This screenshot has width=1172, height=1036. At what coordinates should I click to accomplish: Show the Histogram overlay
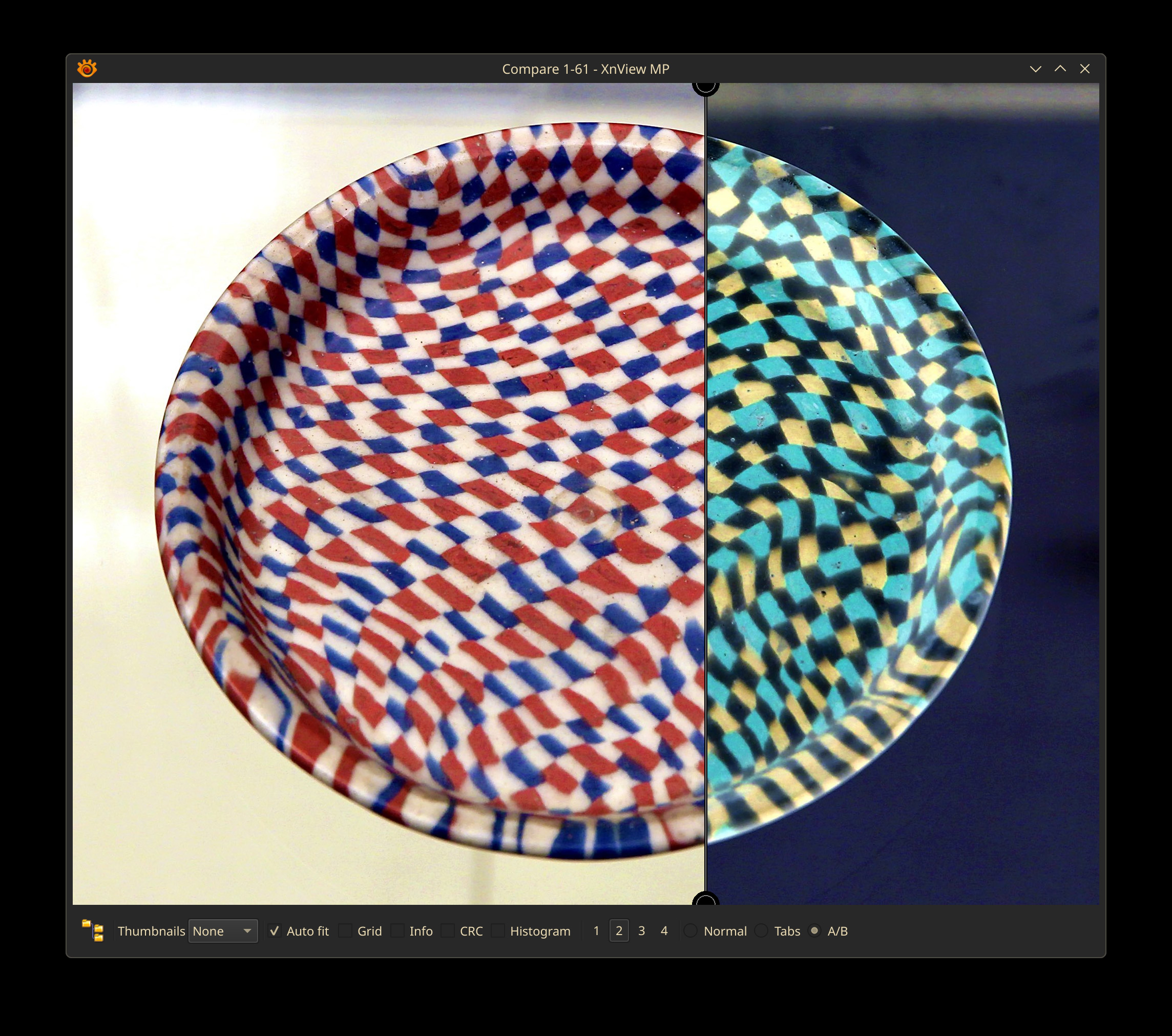click(x=498, y=931)
